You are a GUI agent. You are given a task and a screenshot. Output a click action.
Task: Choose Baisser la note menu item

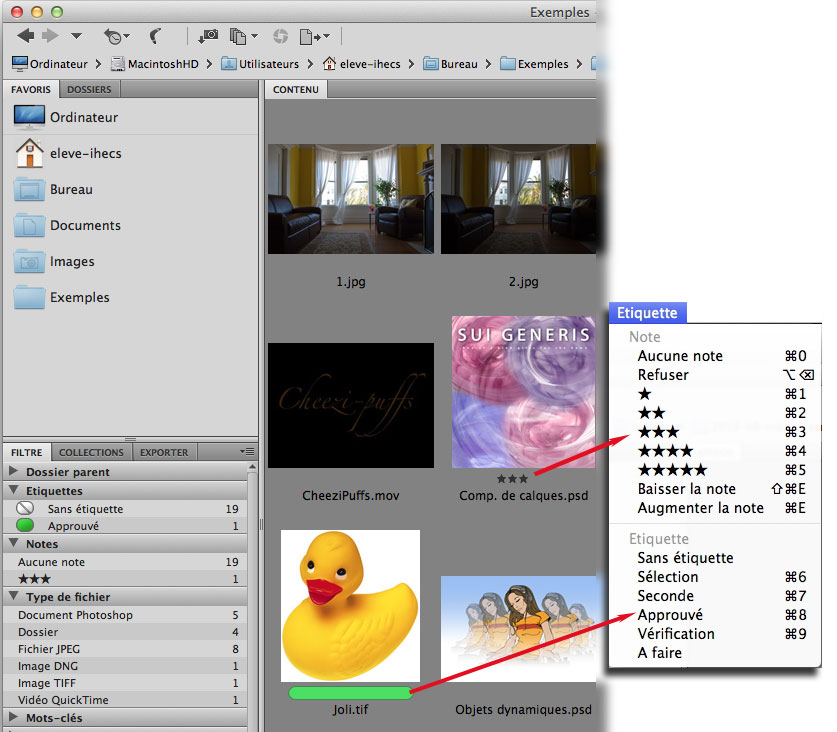point(715,489)
